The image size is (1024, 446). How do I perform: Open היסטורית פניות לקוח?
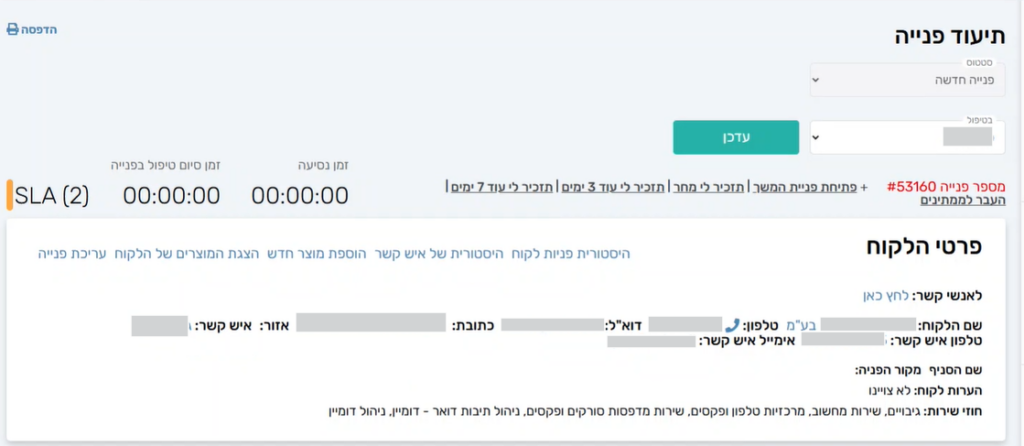571,254
